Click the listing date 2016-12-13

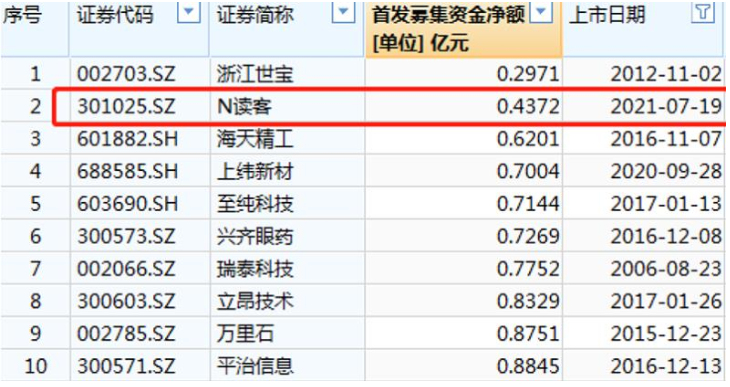tap(666, 366)
